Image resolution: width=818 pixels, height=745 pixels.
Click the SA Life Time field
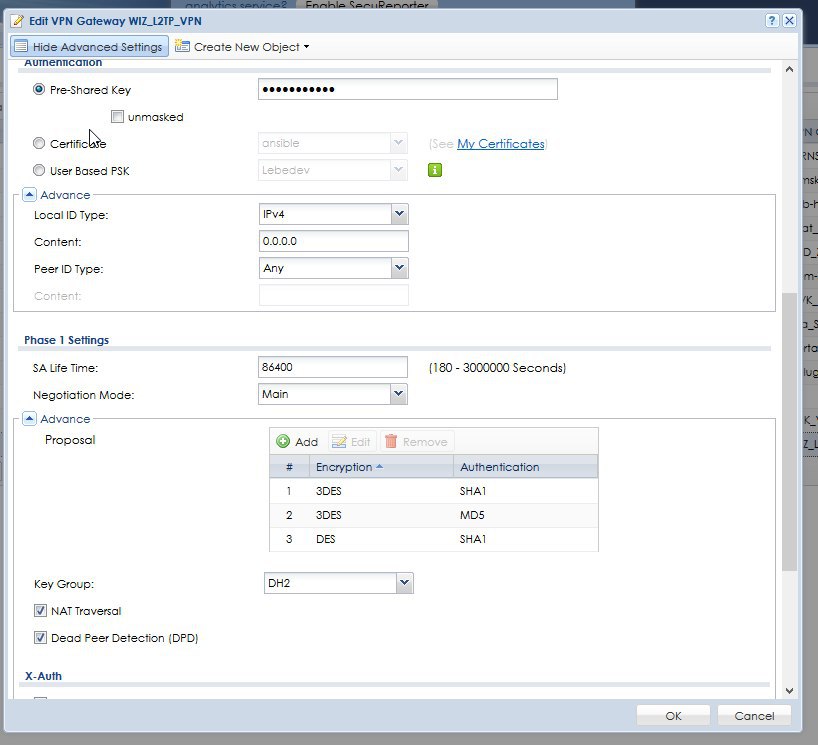pos(333,367)
